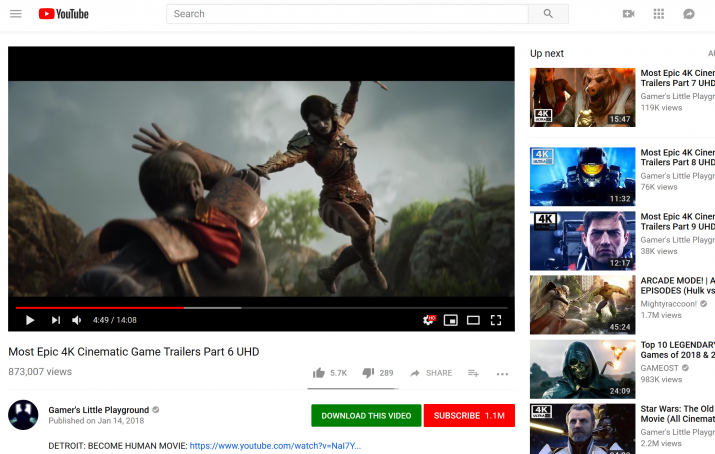
Task: Click the 873,007 views text
Action: pos(40,371)
